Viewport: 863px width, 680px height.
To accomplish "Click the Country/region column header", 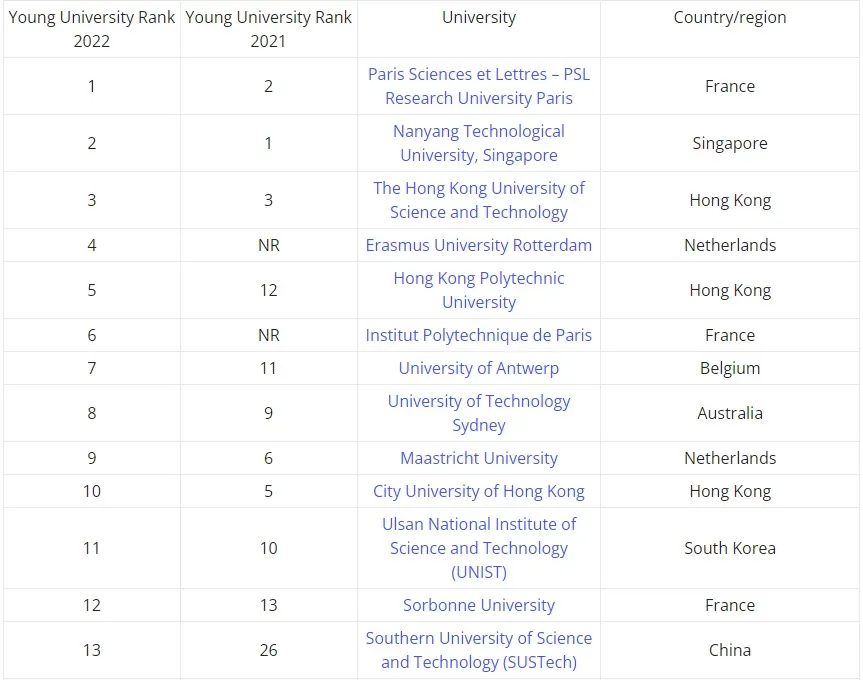I will tap(730, 18).
